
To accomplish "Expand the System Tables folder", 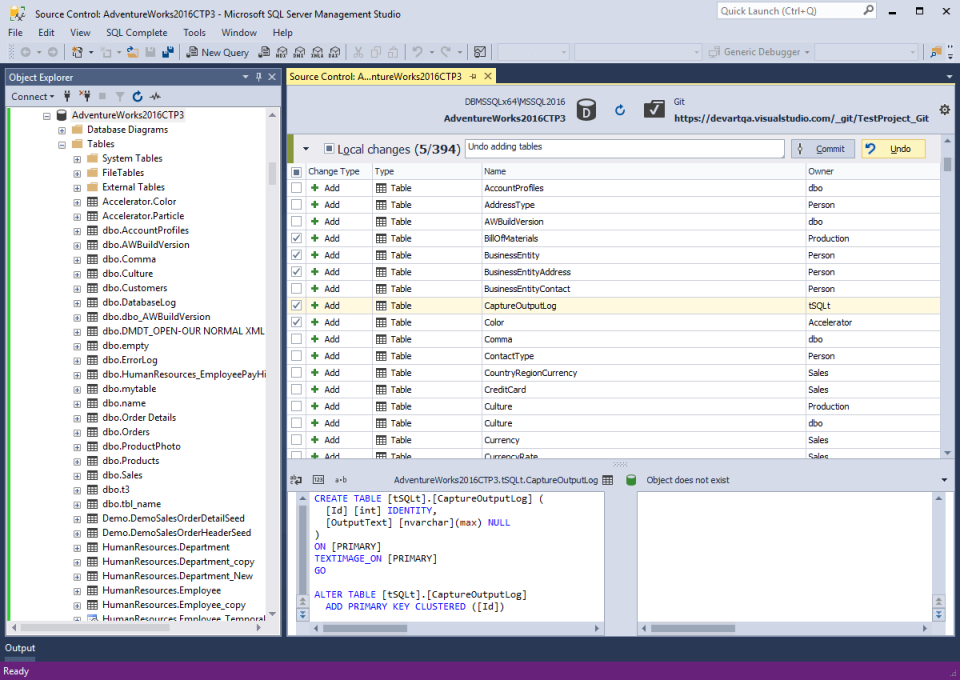I will 78,158.
